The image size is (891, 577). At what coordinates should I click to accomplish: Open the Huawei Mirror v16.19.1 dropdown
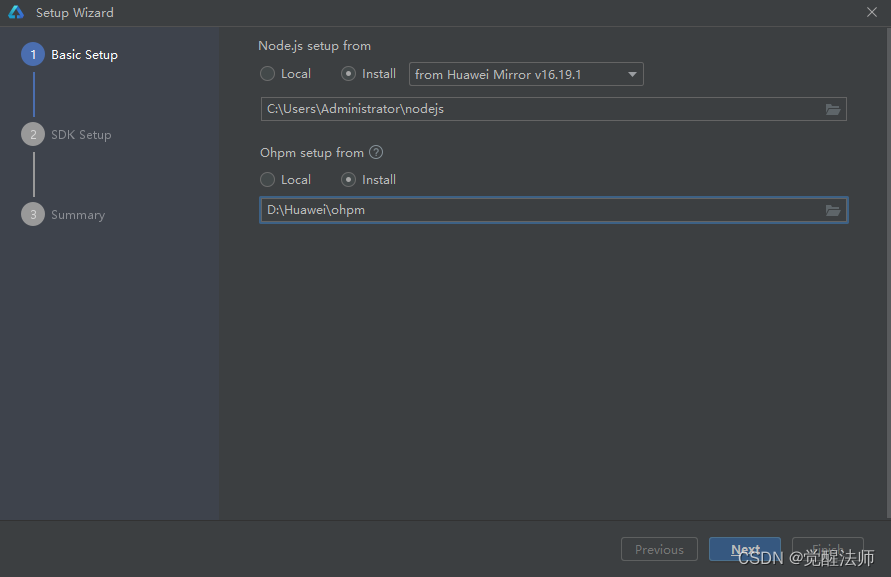tap(526, 74)
